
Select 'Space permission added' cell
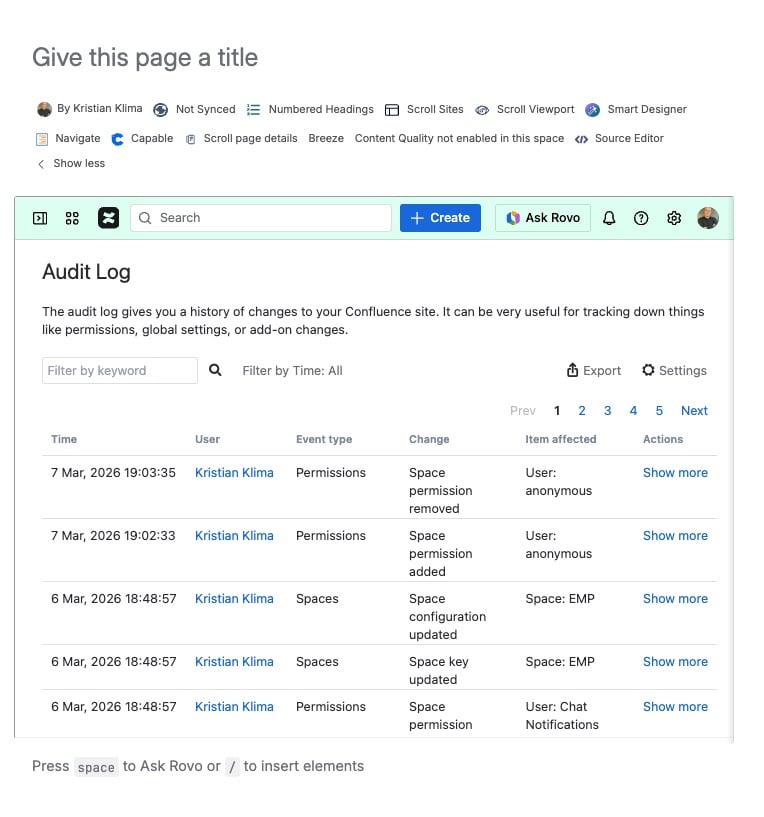(x=440, y=553)
